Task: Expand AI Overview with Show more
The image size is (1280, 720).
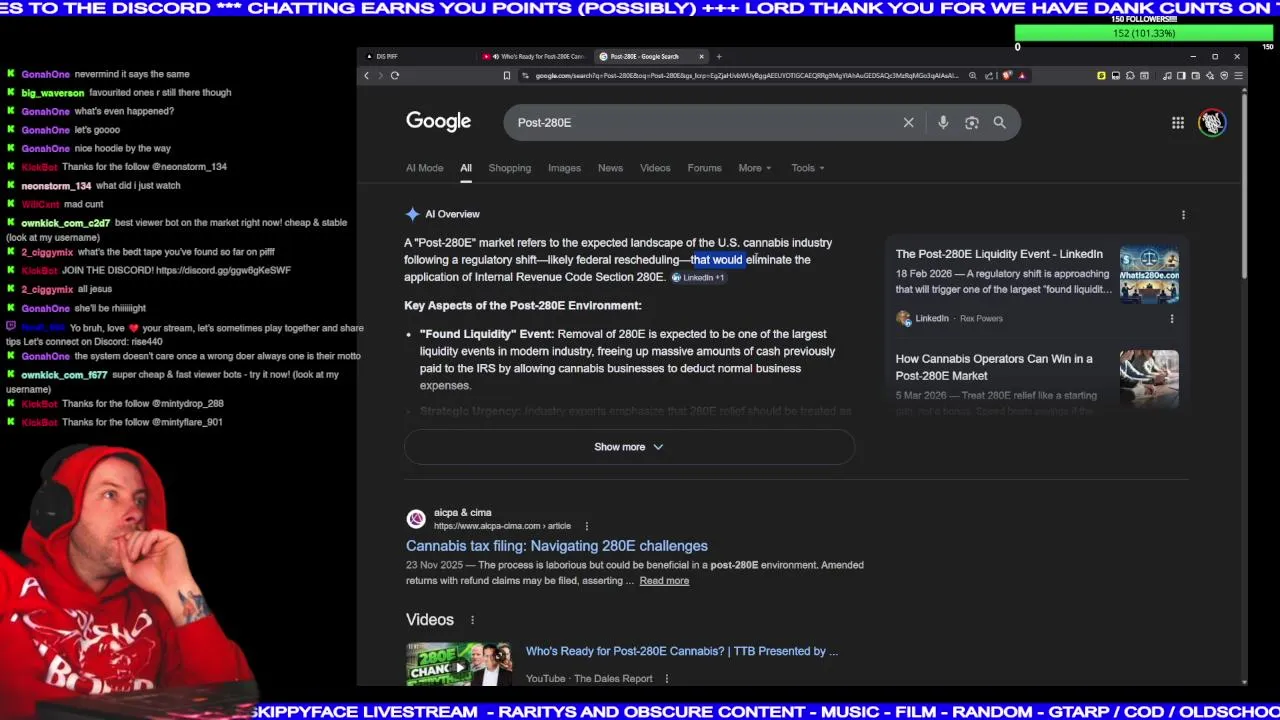Action: [x=629, y=447]
